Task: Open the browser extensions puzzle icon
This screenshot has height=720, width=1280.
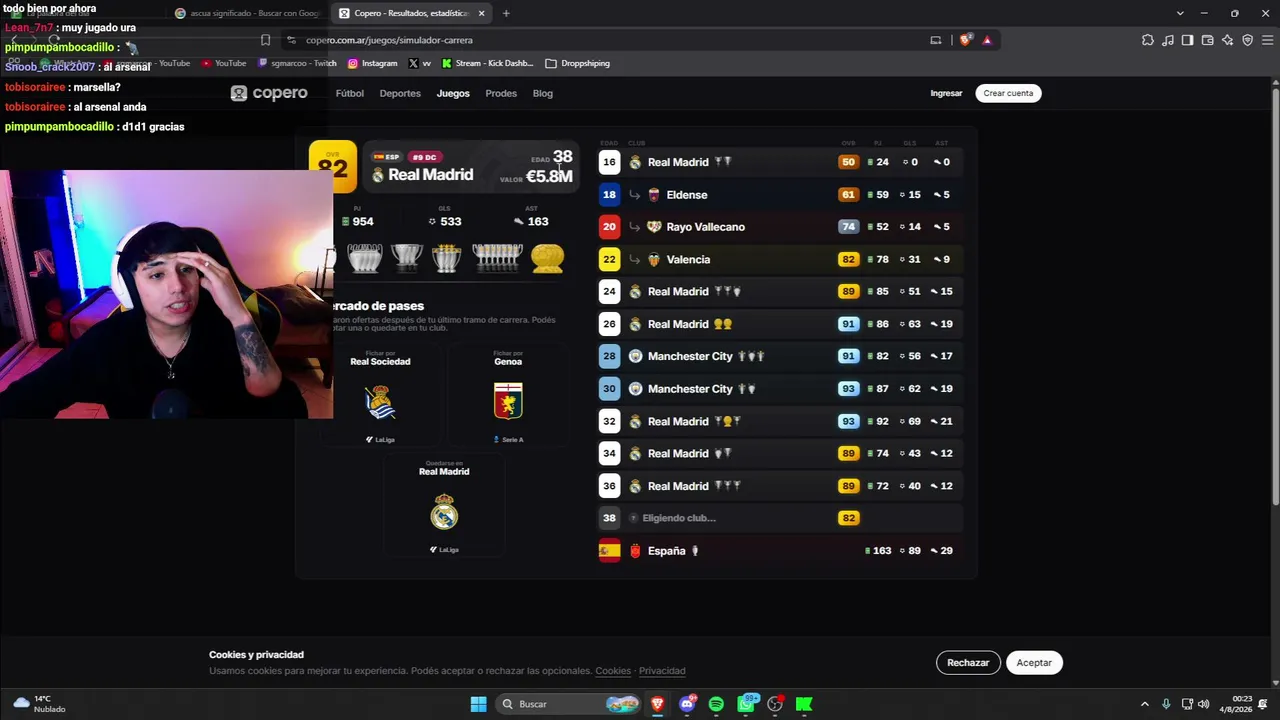Action: coord(1147,40)
